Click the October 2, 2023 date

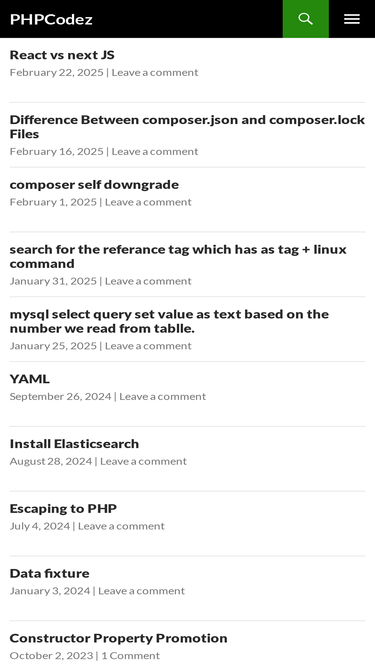coord(51,656)
